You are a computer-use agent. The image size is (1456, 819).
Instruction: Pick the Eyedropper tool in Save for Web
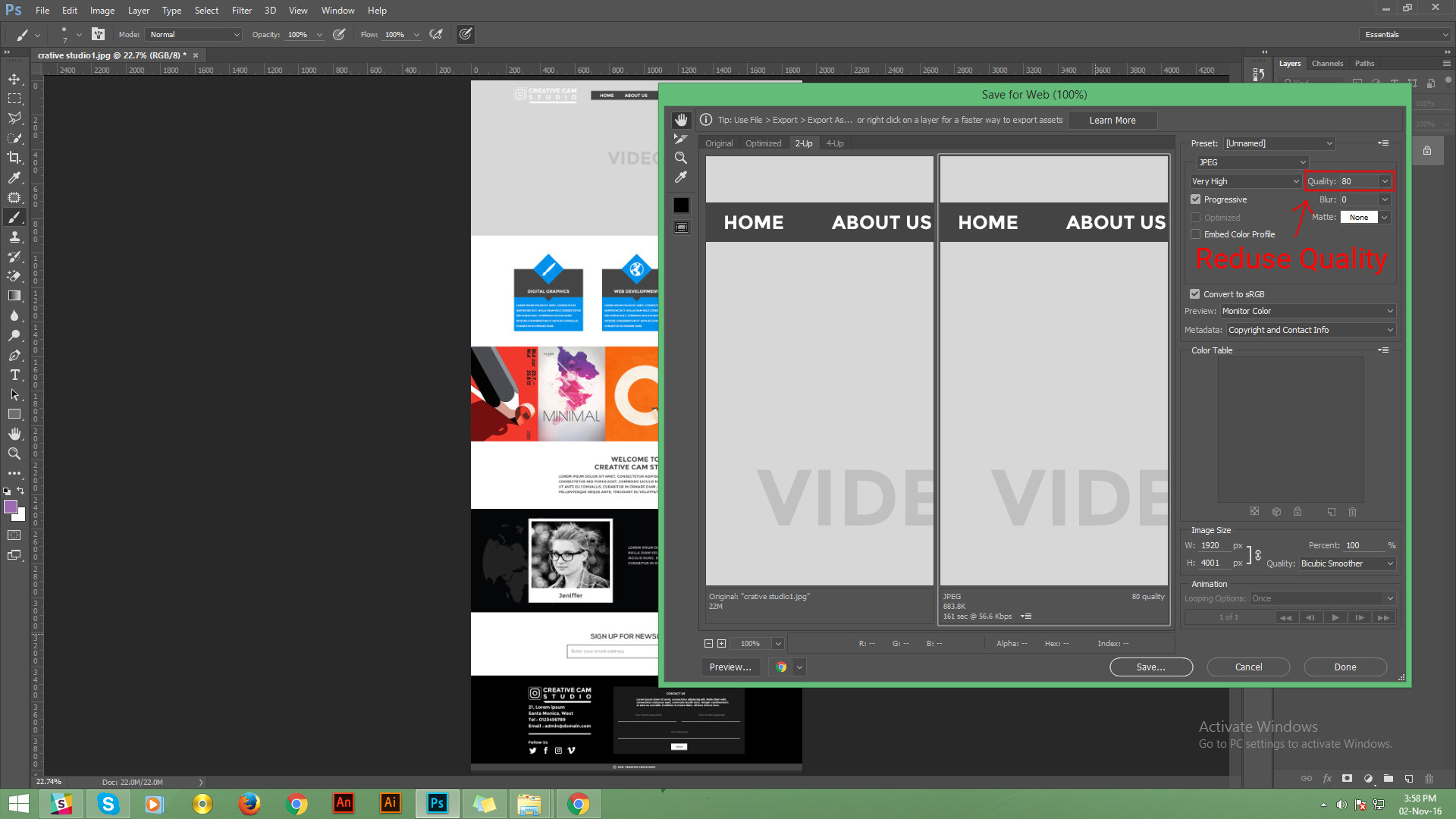tap(681, 177)
